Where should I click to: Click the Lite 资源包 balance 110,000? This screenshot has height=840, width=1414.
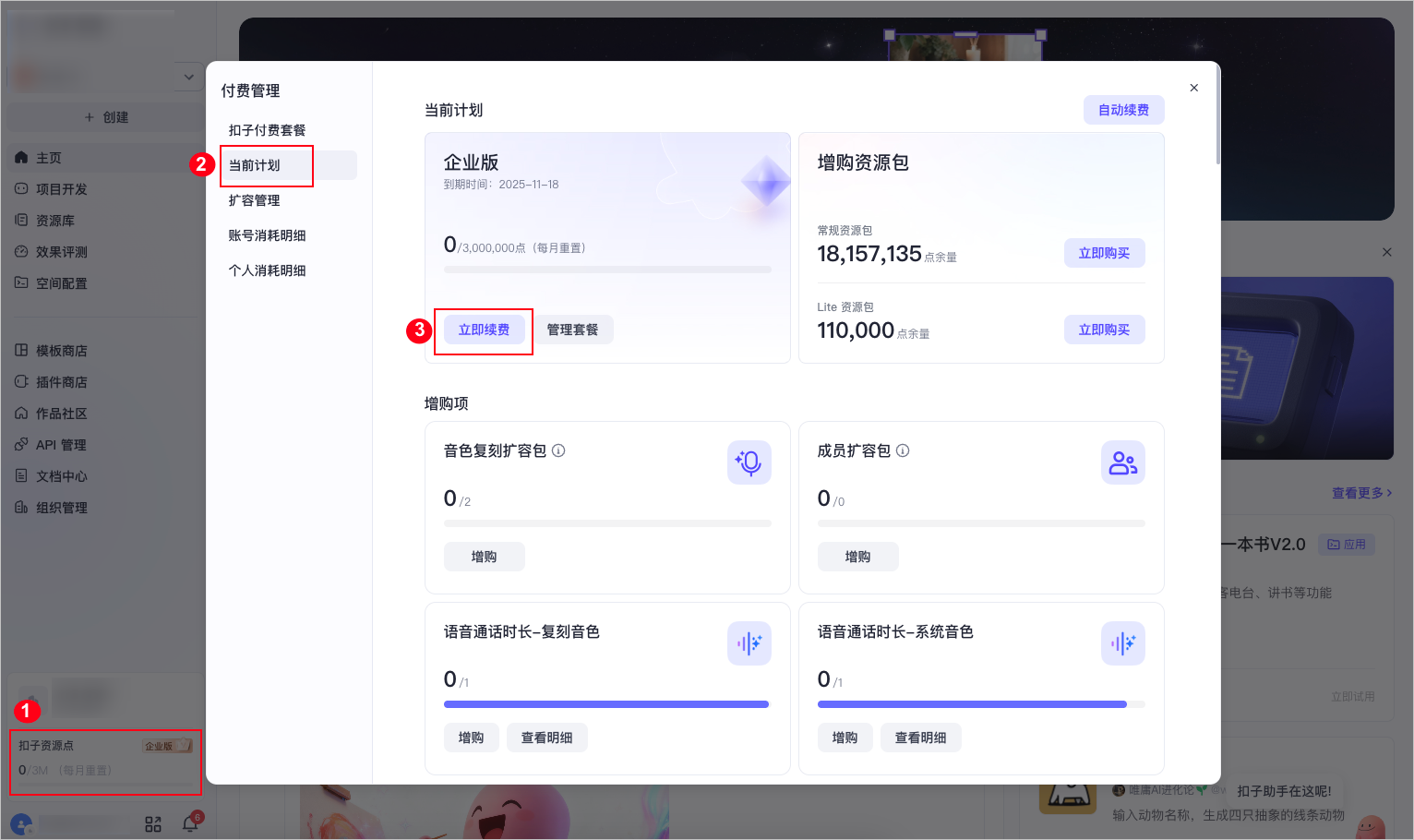point(856,330)
